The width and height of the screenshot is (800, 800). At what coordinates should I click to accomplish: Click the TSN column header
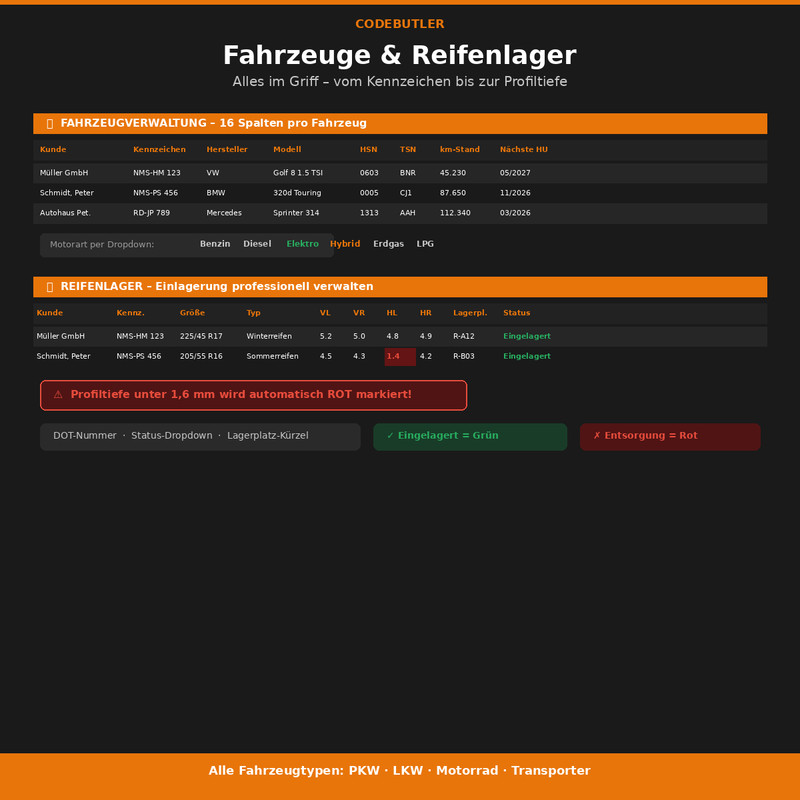click(x=408, y=149)
